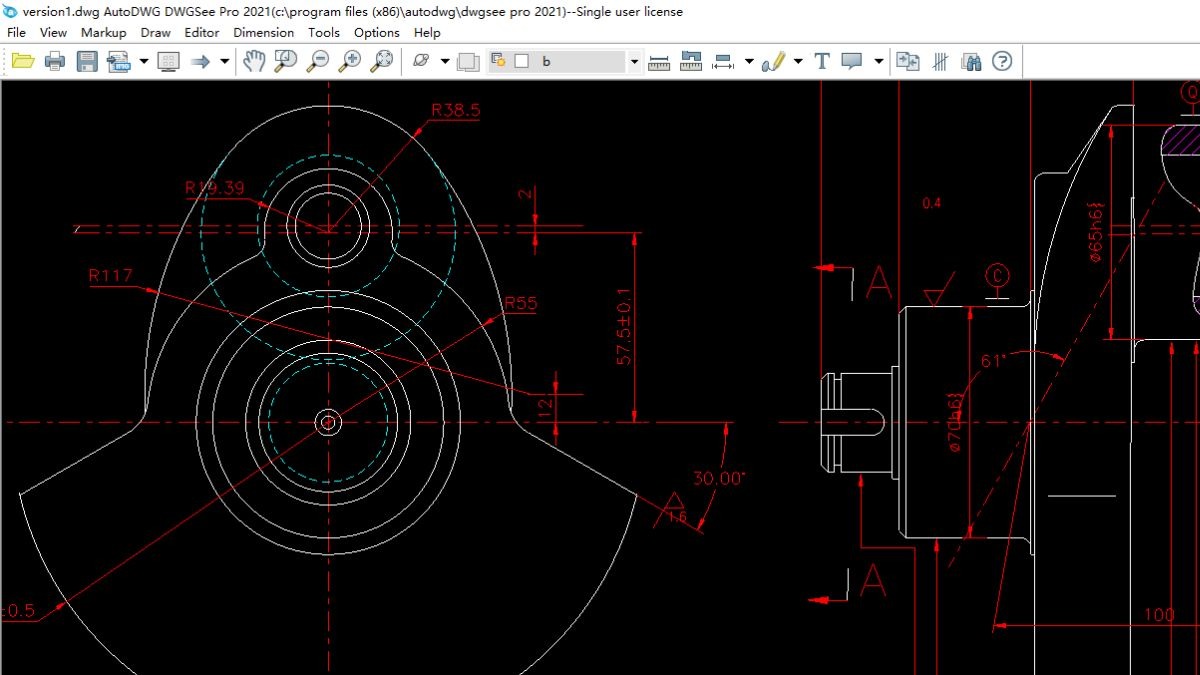This screenshot has width=1200, height=675.
Task: Activate the Zoom Window magnifier tool
Action: click(285, 61)
